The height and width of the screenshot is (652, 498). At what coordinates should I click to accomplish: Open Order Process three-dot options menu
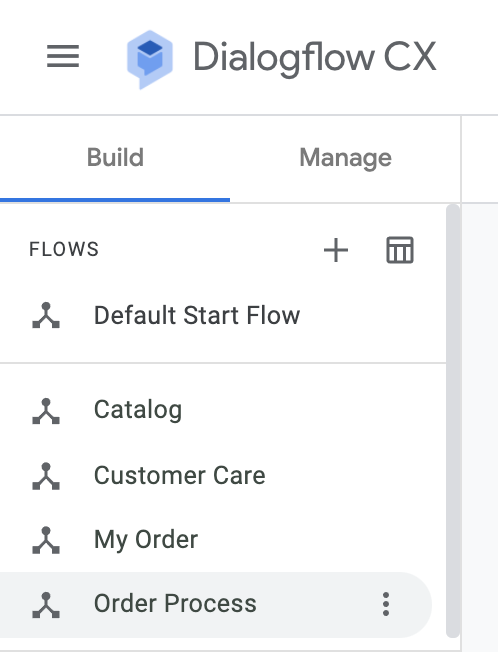tap(386, 604)
